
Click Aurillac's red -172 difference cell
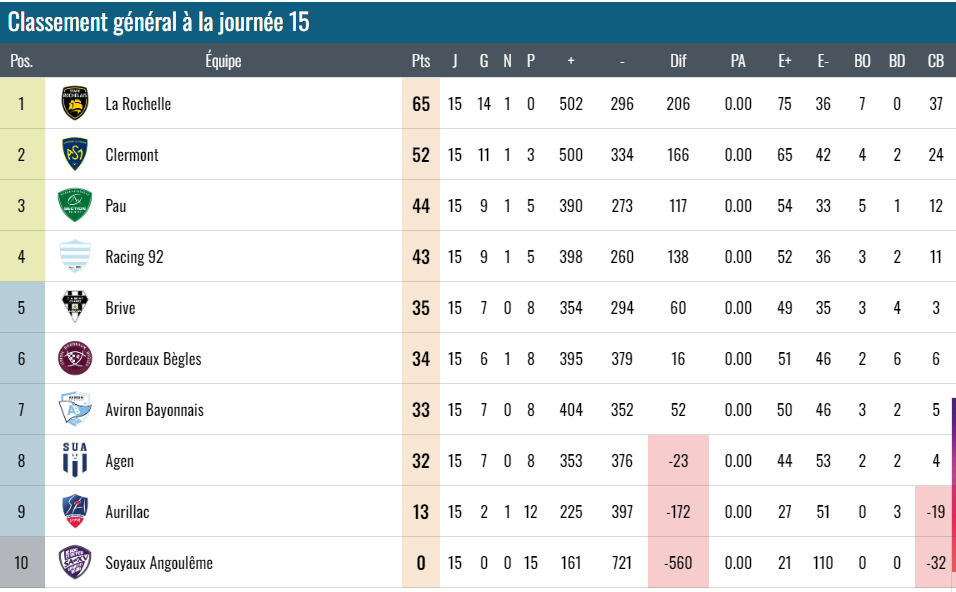pyautogui.click(x=678, y=512)
